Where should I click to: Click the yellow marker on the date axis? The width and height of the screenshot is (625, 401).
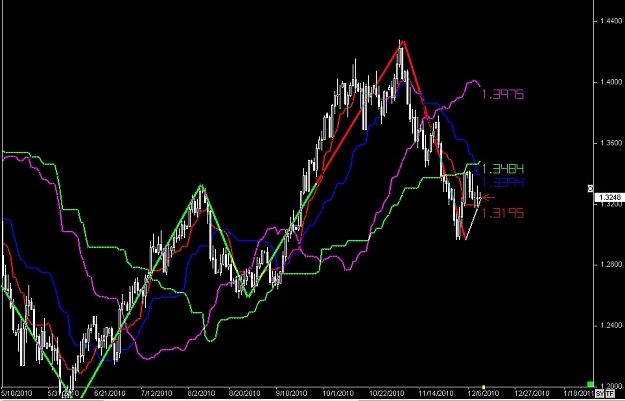coord(483,387)
